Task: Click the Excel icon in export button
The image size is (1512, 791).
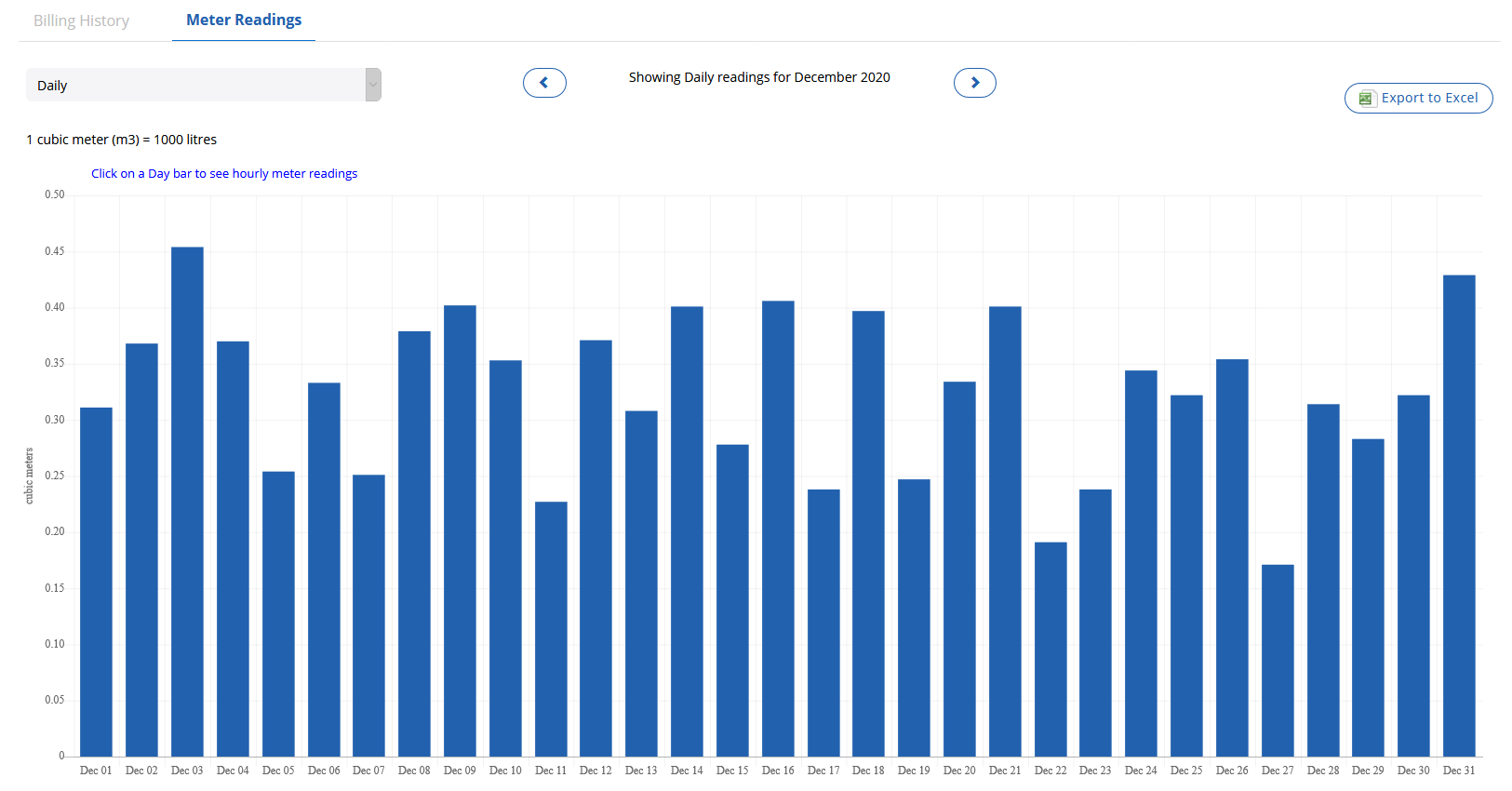Action: point(1366,99)
